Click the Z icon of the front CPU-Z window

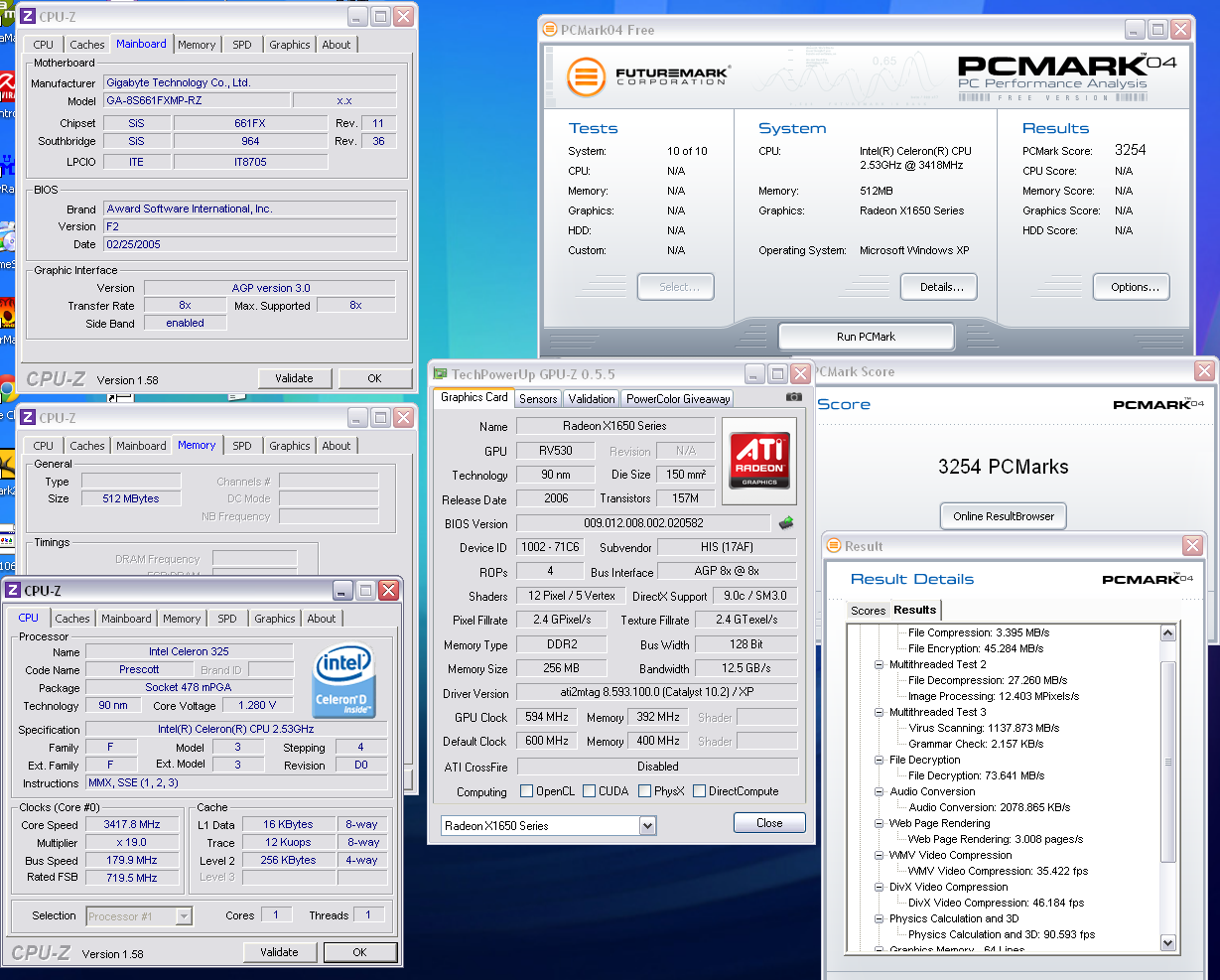14,591
